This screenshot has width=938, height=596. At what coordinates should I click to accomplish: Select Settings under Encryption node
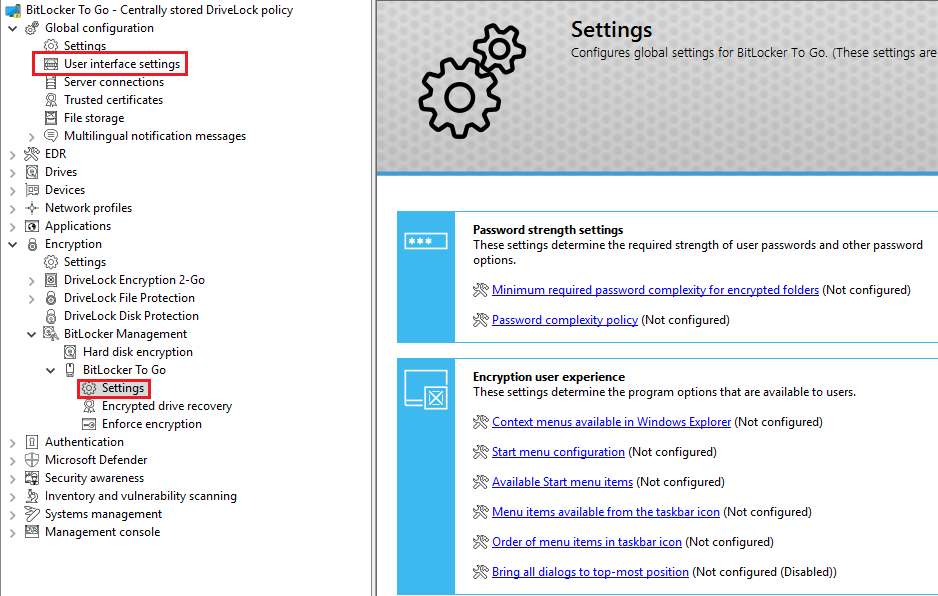(x=85, y=262)
